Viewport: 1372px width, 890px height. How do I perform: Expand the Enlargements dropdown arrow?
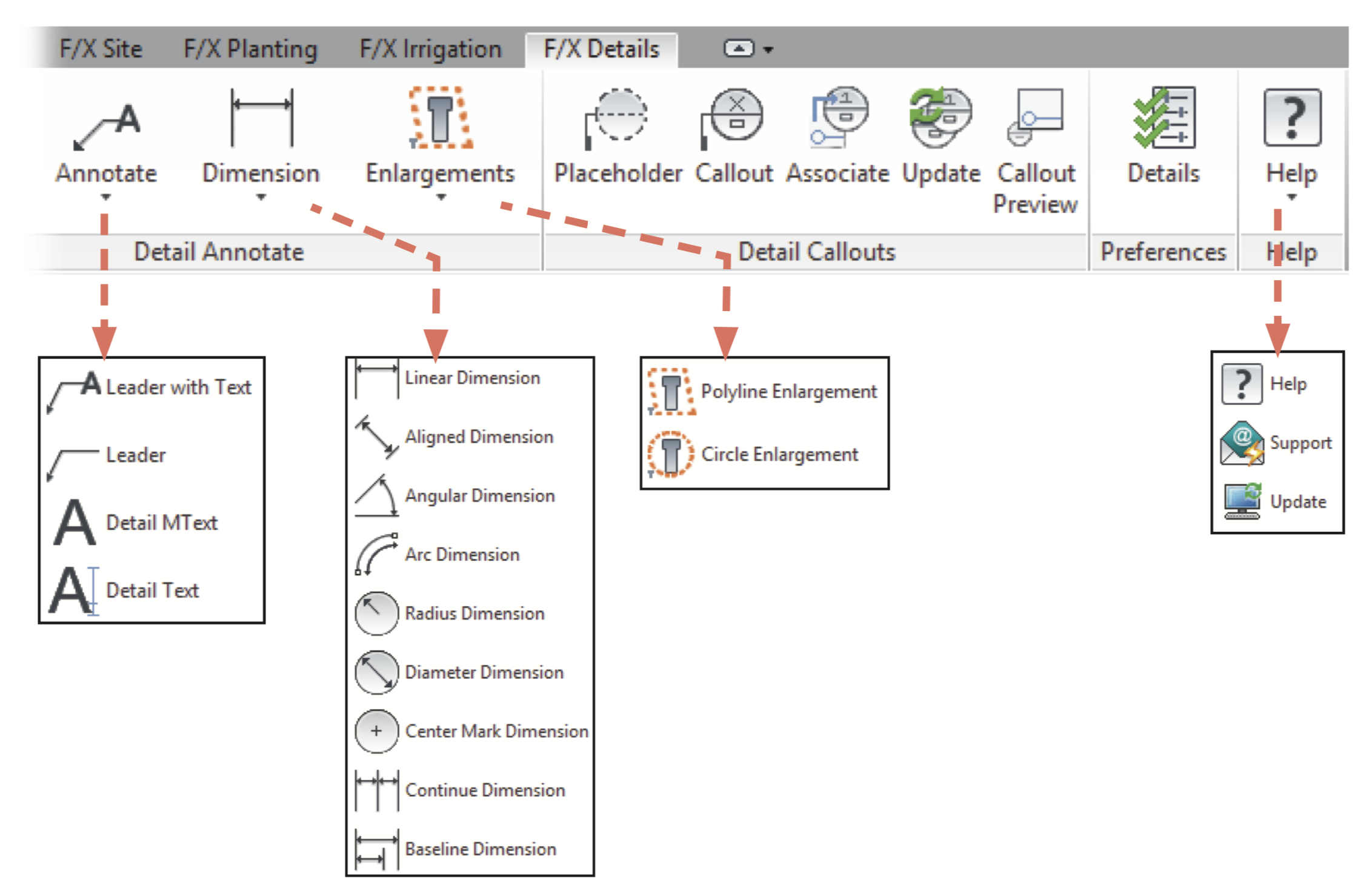click(x=441, y=197)
